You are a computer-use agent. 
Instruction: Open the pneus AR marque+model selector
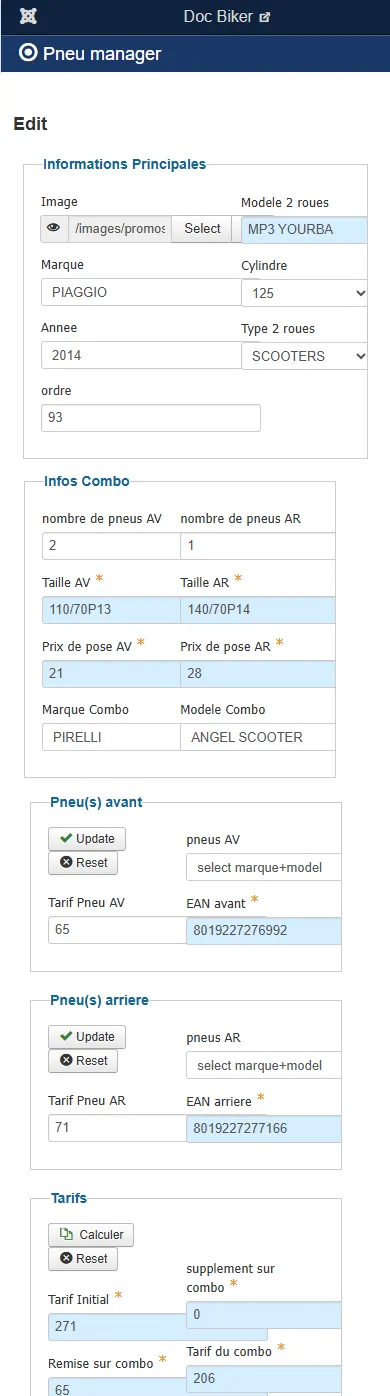[x=264, y=1066]
